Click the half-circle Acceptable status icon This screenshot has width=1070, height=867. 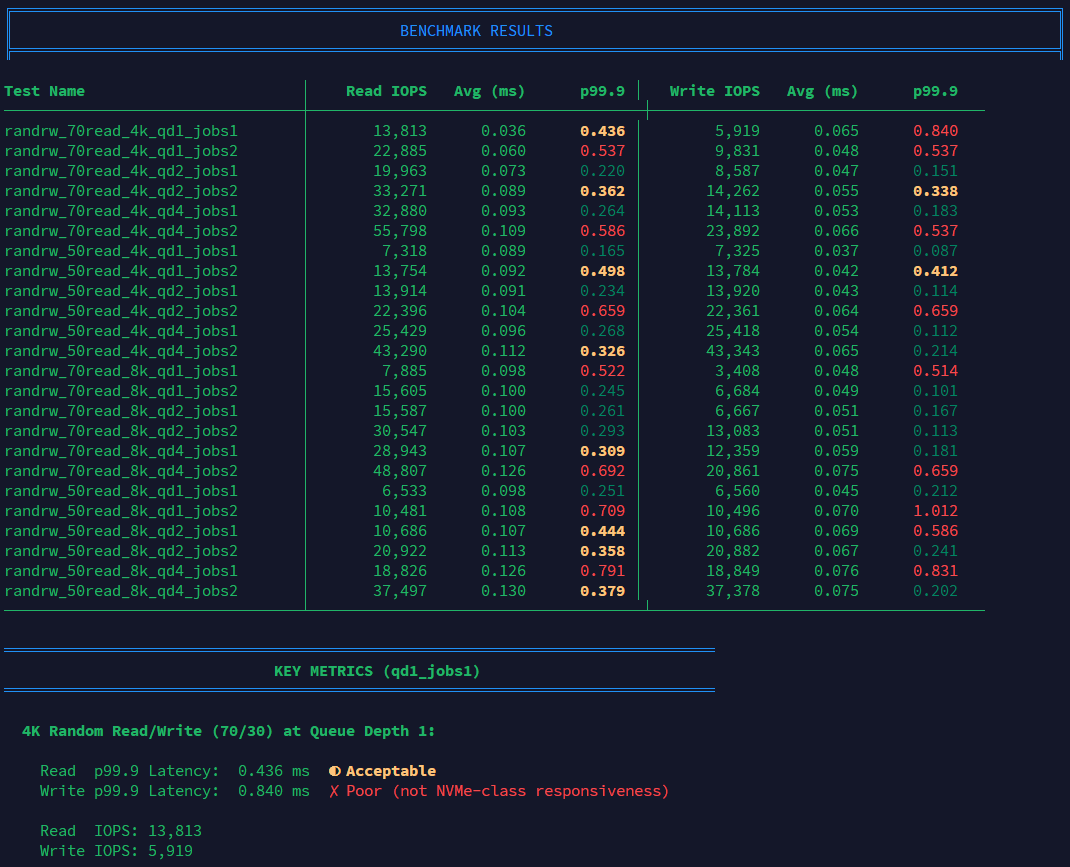click(334, 771)
